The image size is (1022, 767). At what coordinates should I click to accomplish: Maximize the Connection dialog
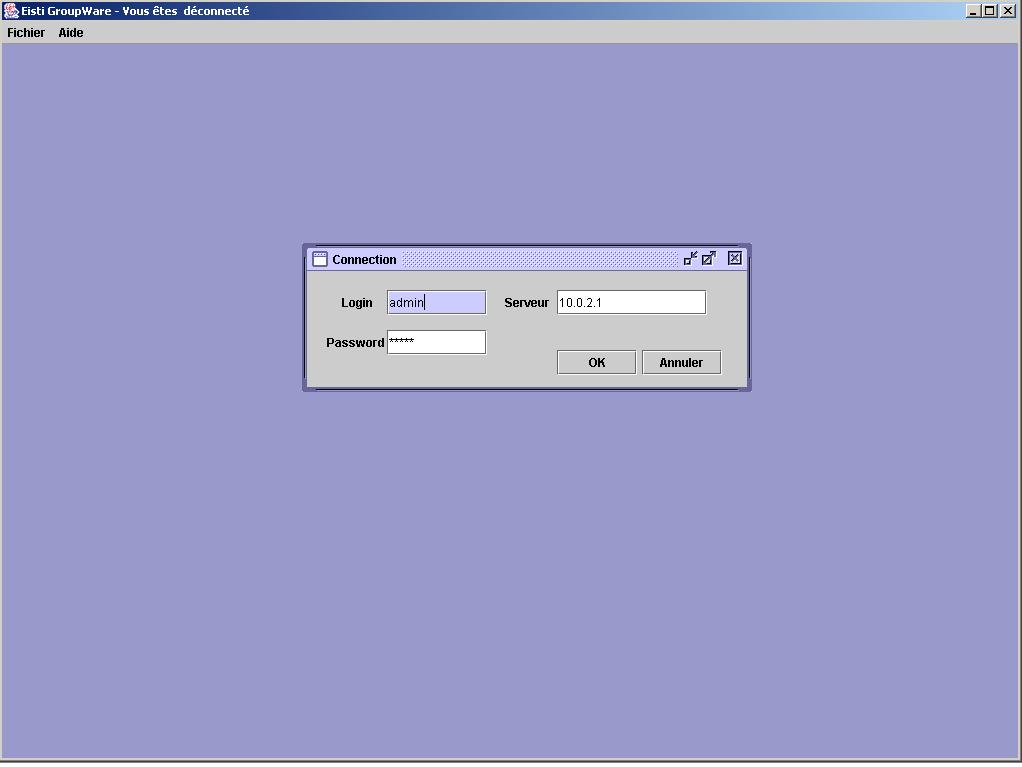point(709,258)
